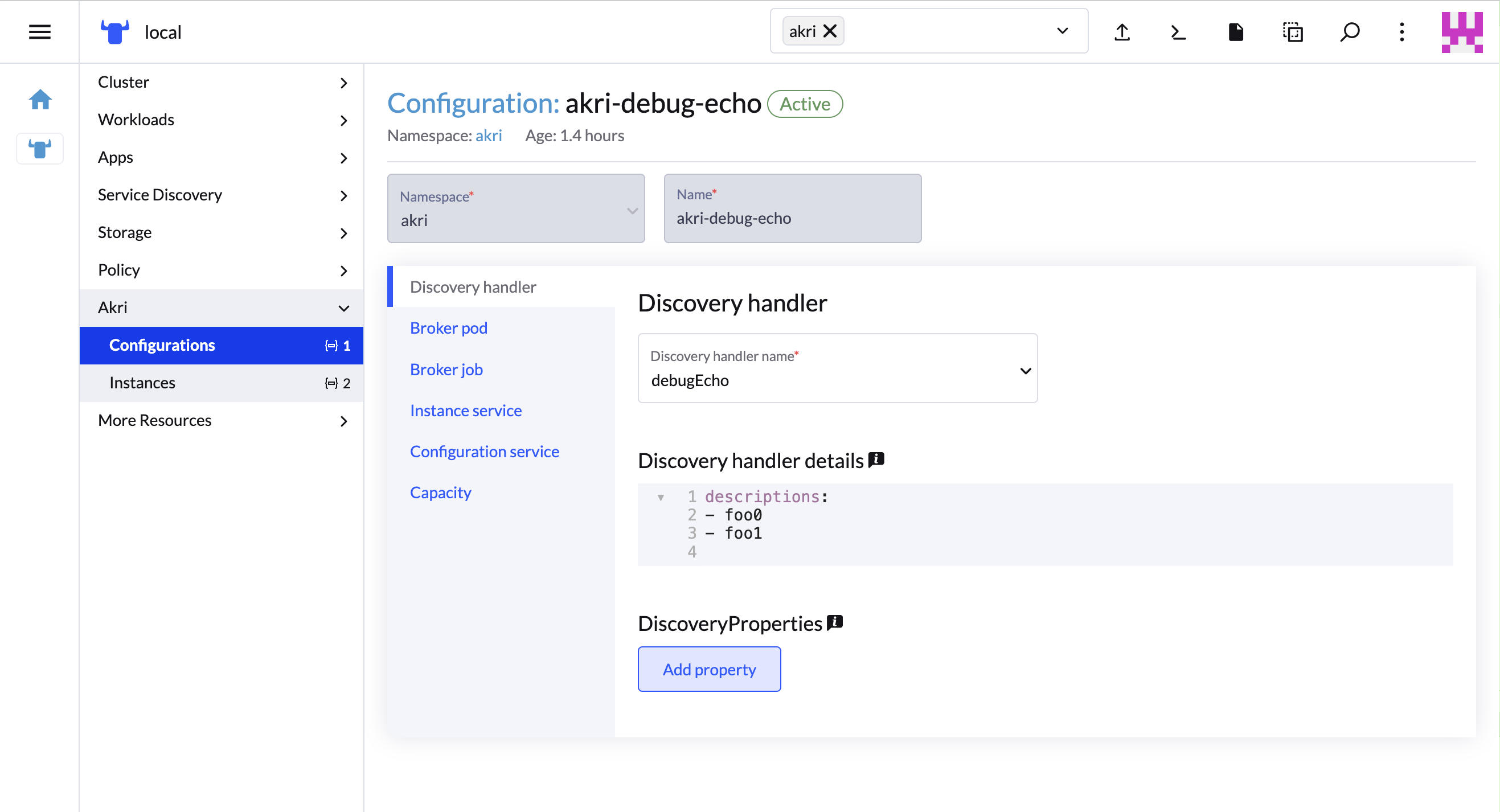Fold the descriptions line in YAML editor
Viewport: 1500px width, 812px height.
[661, 497]
